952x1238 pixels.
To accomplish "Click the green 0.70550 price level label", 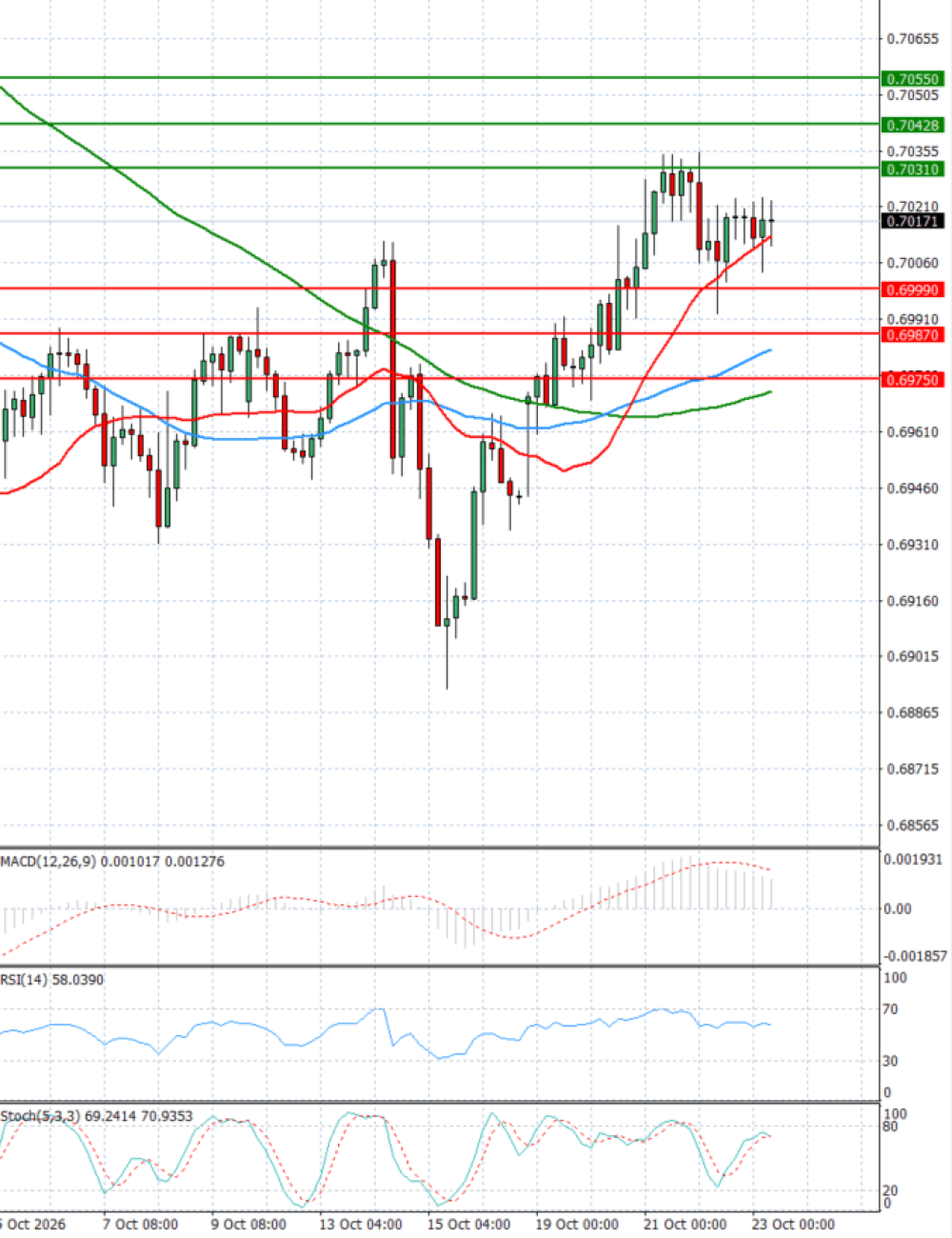I will [x=912, y=79].
